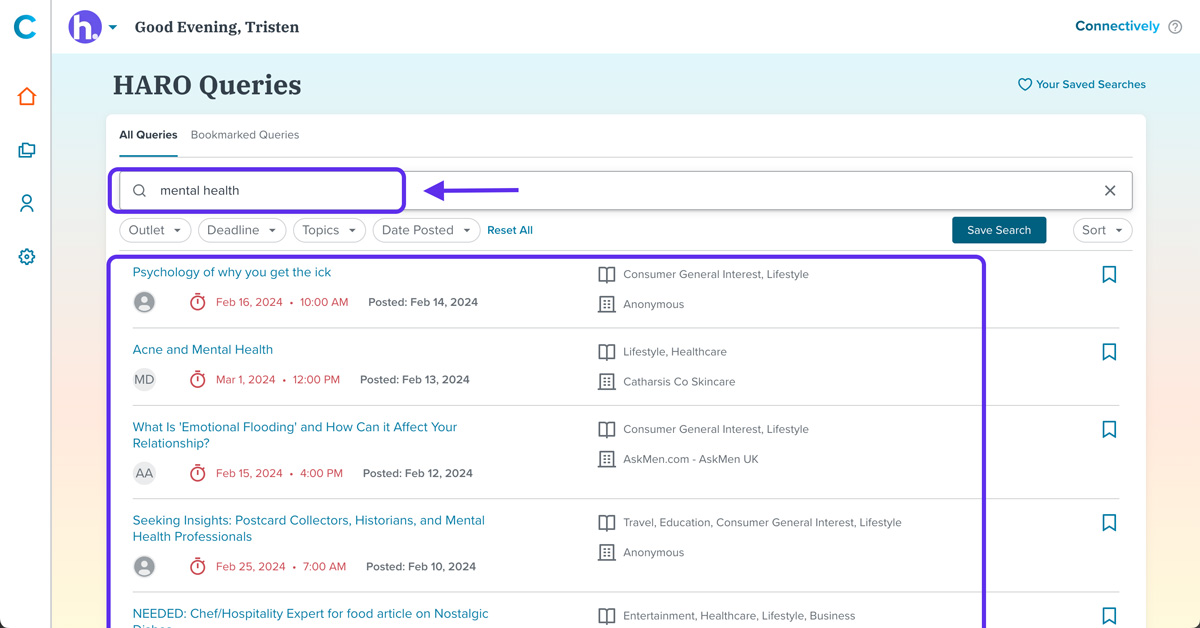Click the book icon beside Entertainment, Healthcare
This screenshot has width=1200, height=628.
606,616
